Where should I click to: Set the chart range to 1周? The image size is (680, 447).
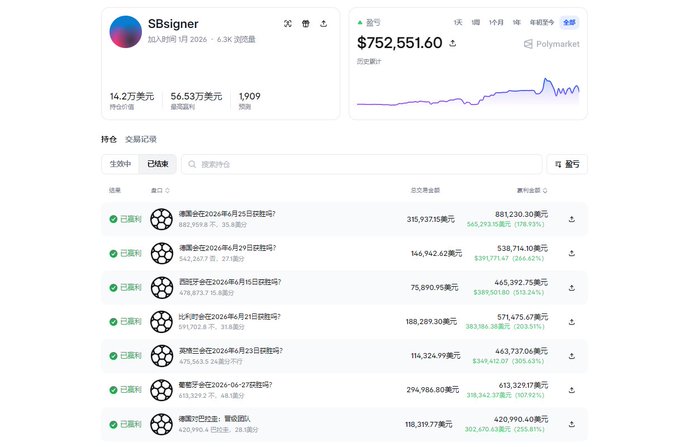pyautogui.click(x=476, y=22)
